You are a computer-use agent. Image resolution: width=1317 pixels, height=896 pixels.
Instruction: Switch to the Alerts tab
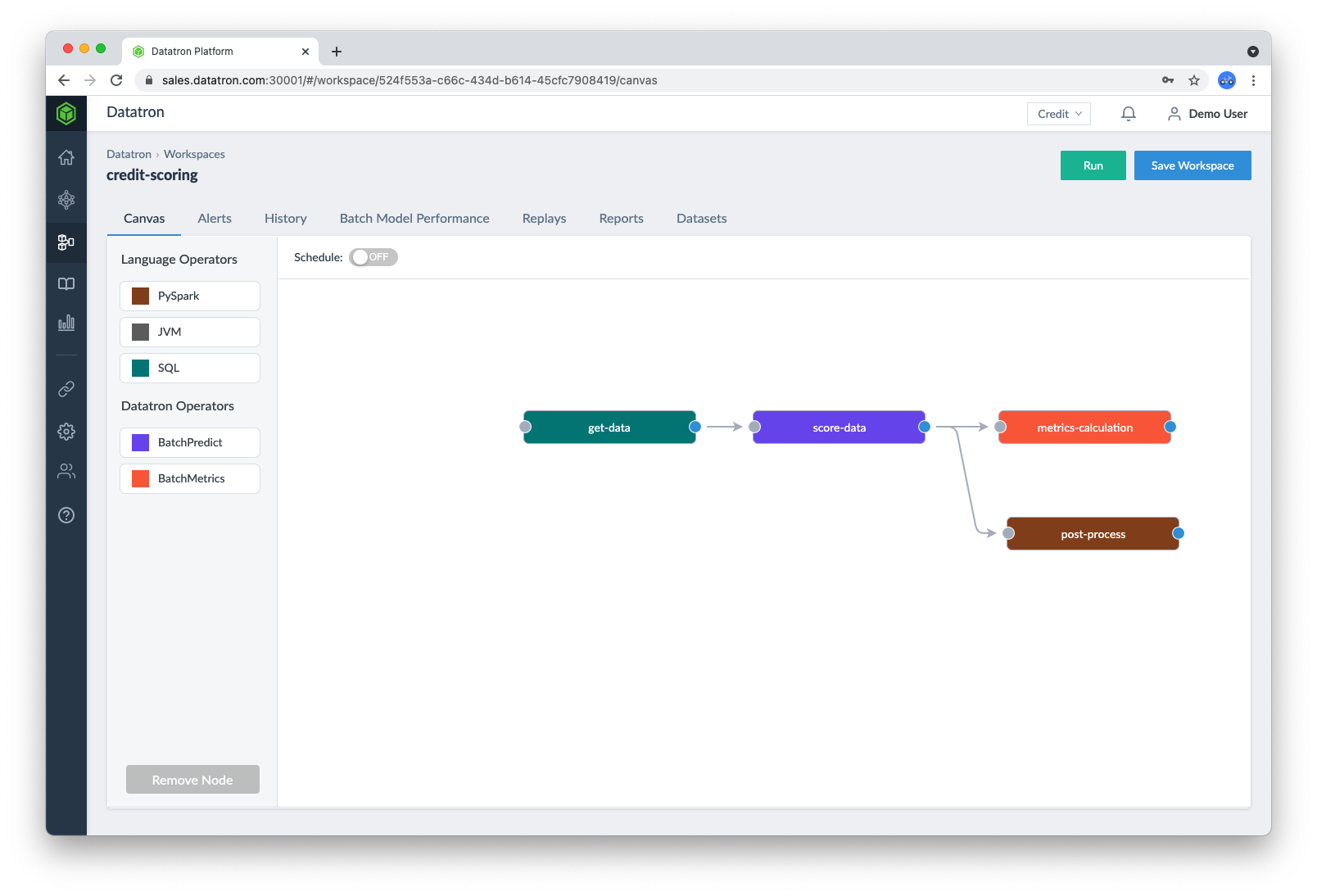(x=215, y=219)
